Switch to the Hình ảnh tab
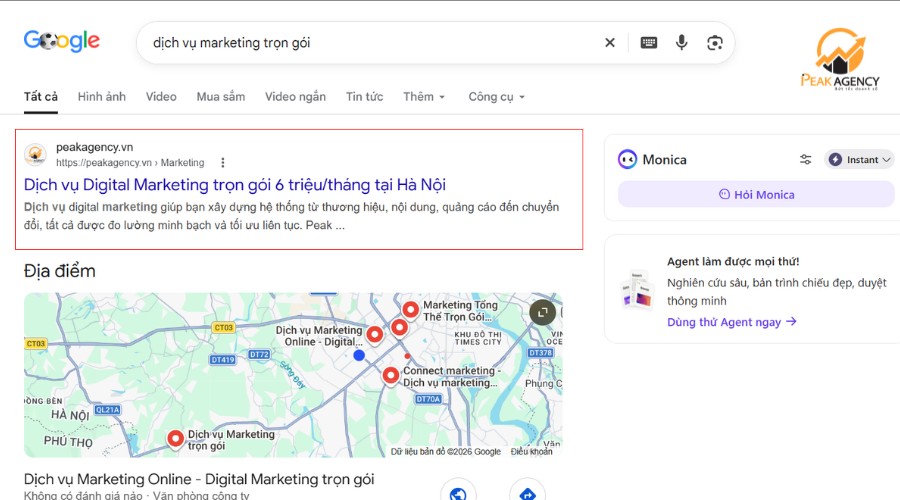The width and height of the screenshot is (900, 500). (x=102, y=96)
